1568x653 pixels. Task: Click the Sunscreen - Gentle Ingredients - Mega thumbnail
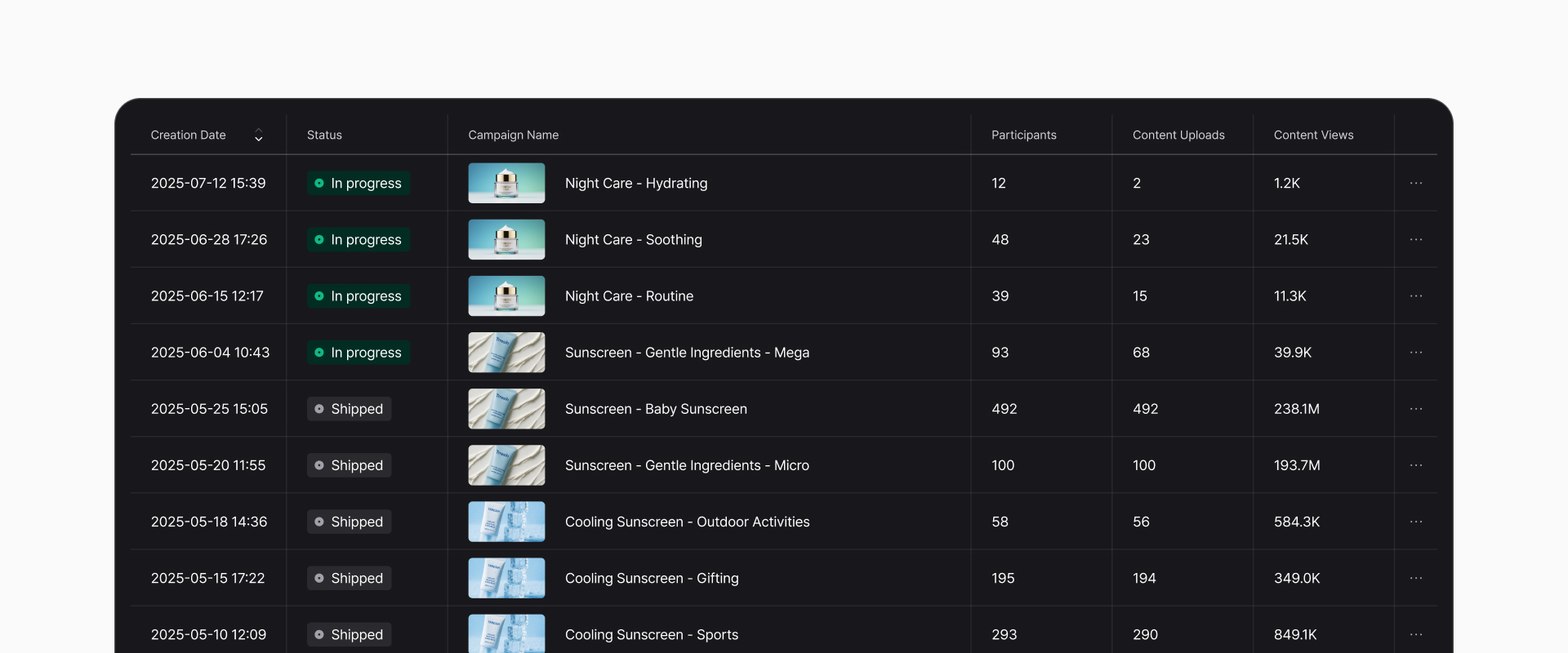pyautogui.click(x=506, y=353)
